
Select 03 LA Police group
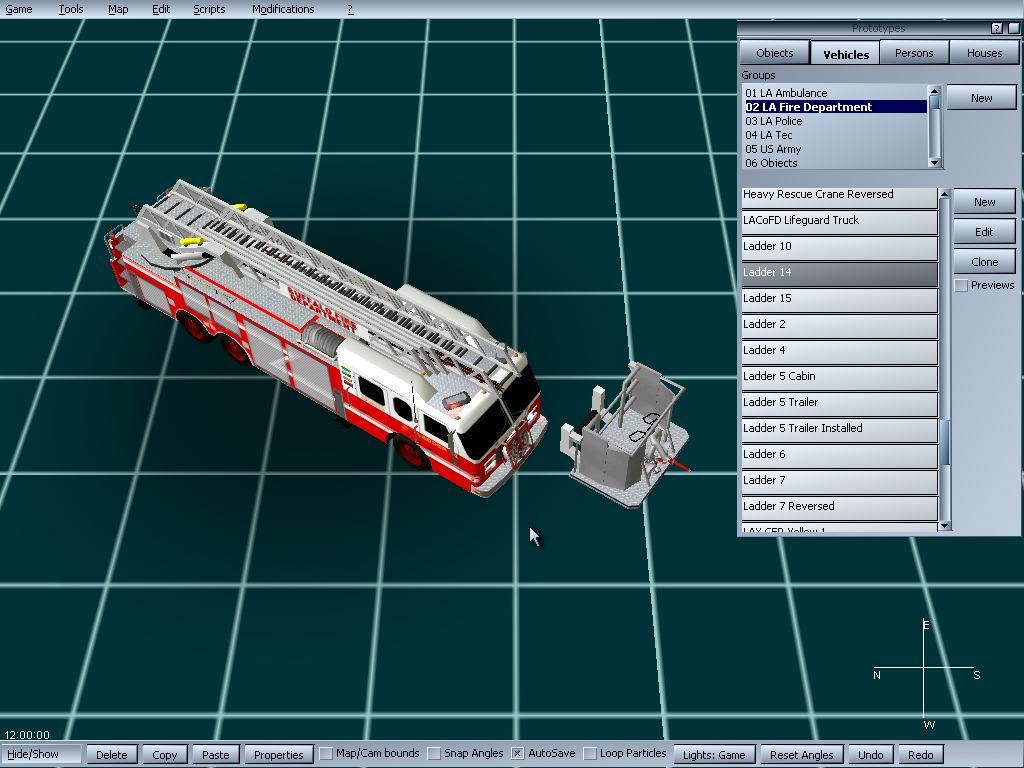(835, 121)
